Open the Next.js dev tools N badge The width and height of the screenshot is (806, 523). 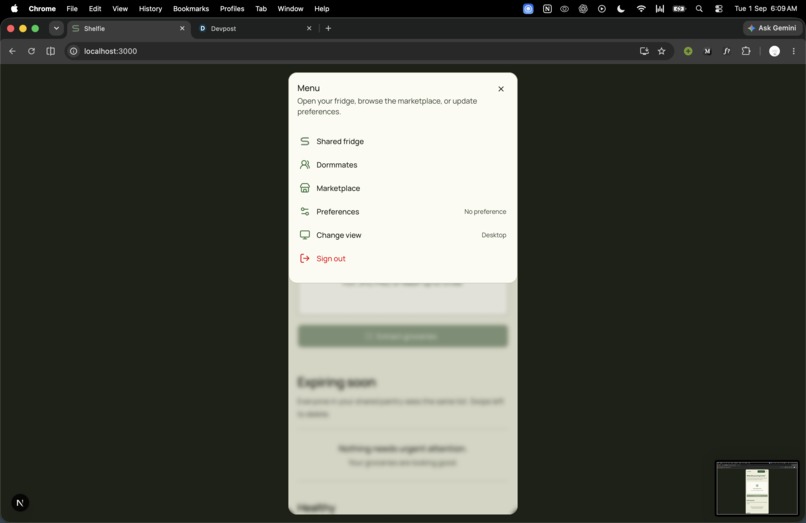(20, 502)
